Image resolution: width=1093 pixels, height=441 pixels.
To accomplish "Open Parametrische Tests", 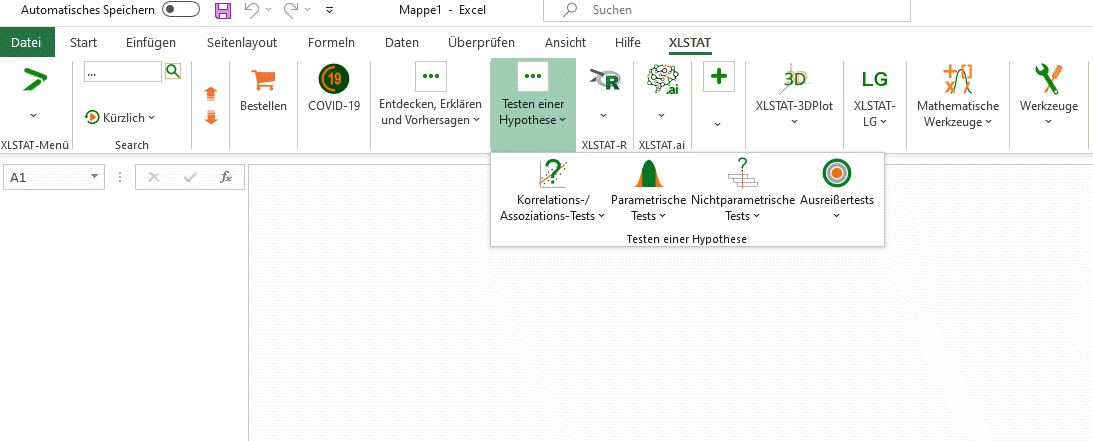I will (648, 191).
